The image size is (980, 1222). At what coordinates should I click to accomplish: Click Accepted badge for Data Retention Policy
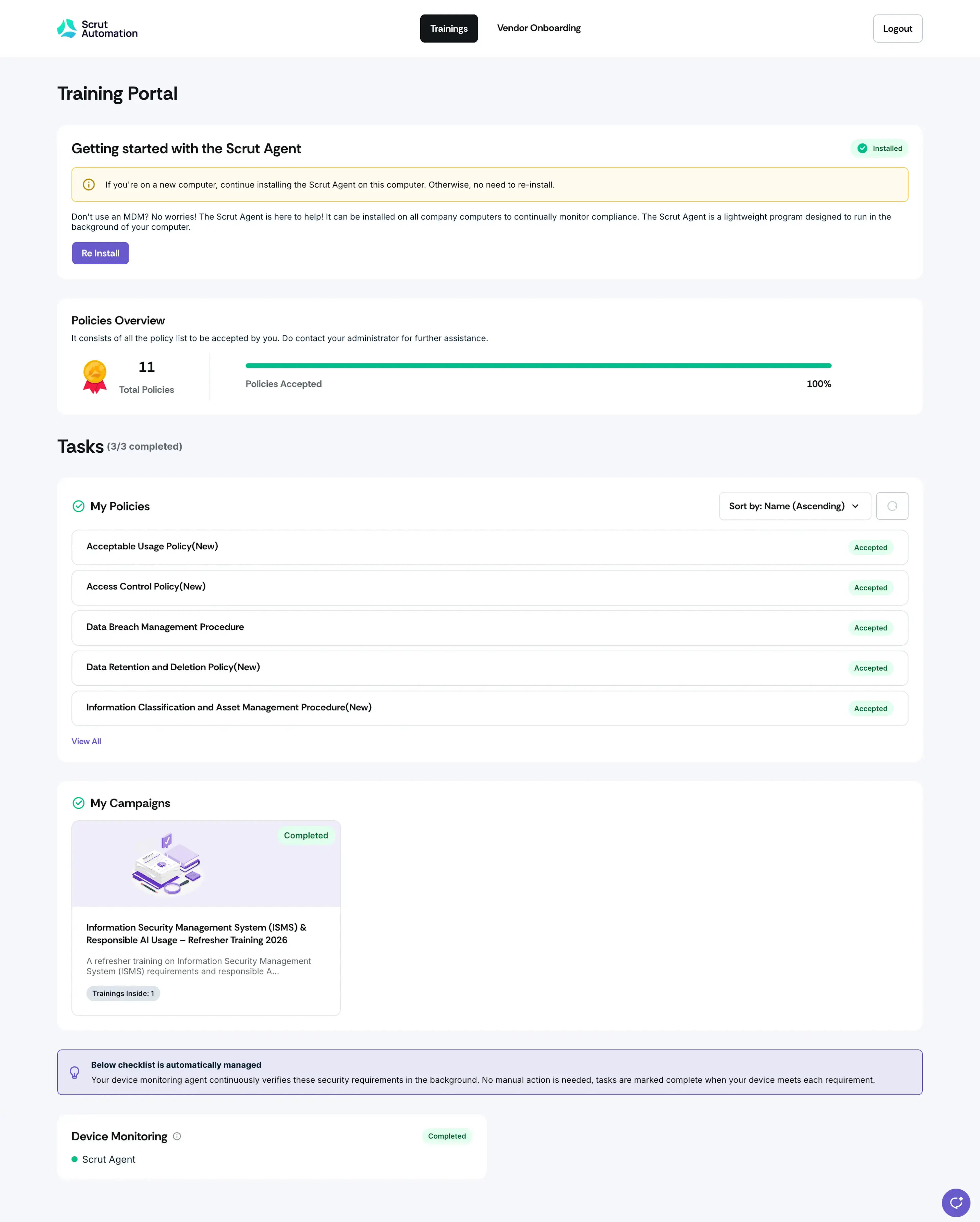click(x=871, y=668)
